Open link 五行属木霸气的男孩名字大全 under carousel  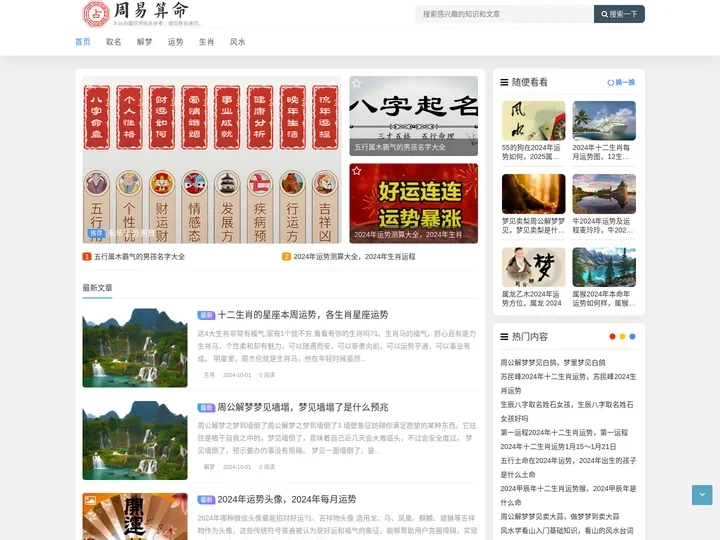click(140, 256)
